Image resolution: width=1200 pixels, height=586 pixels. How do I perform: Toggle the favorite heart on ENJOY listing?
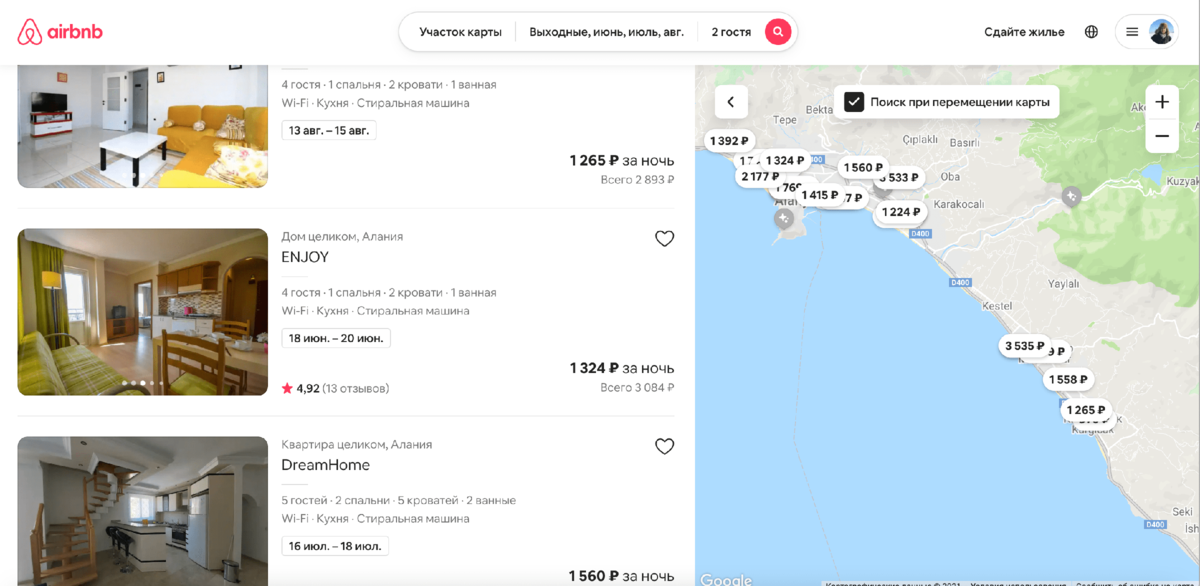[664, 238]
